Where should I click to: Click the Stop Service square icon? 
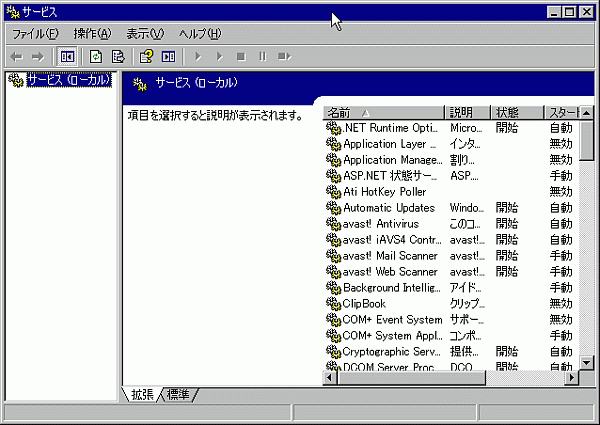click(241, 57)
